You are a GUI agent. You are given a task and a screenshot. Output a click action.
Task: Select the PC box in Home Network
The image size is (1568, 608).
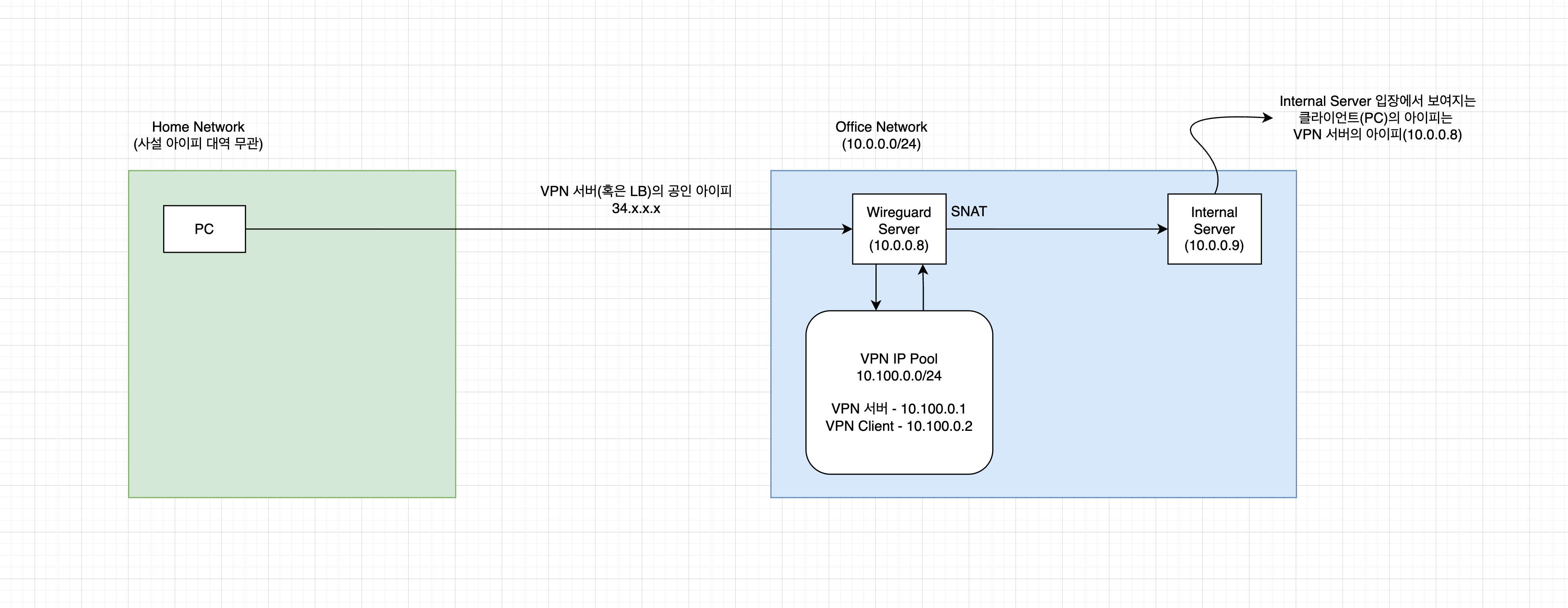(x=204, y=229)
